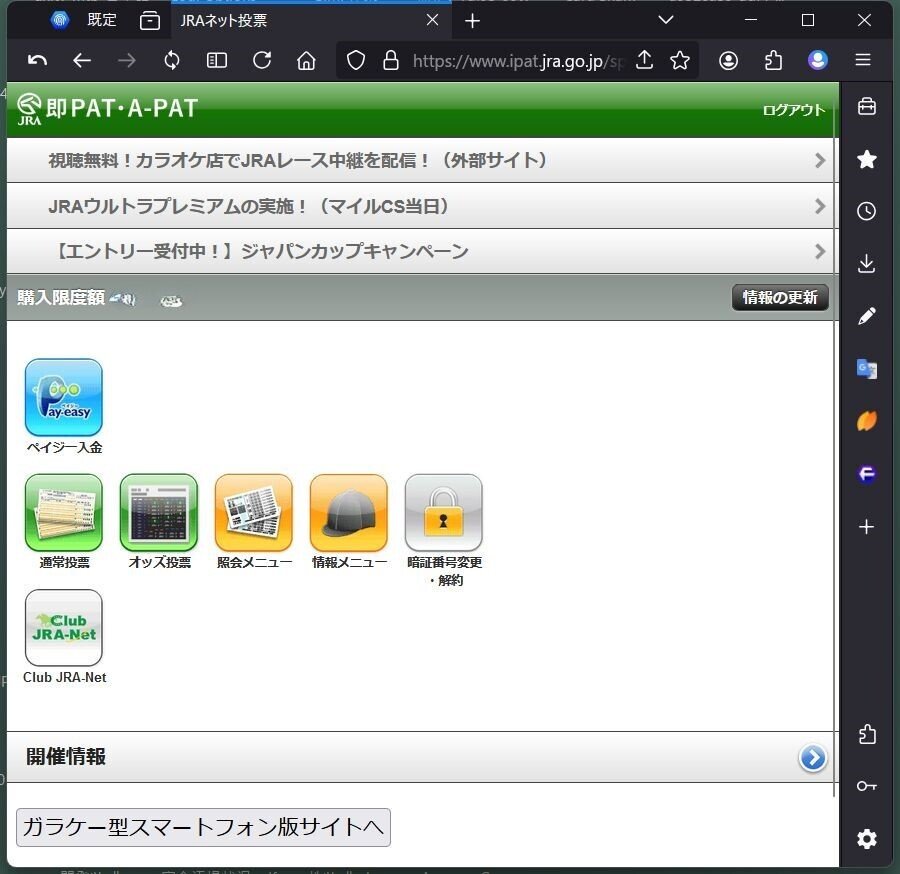Screen dimensions: 900x874
Task: Click the JRA logo in green header
Action: pos(29,109)
